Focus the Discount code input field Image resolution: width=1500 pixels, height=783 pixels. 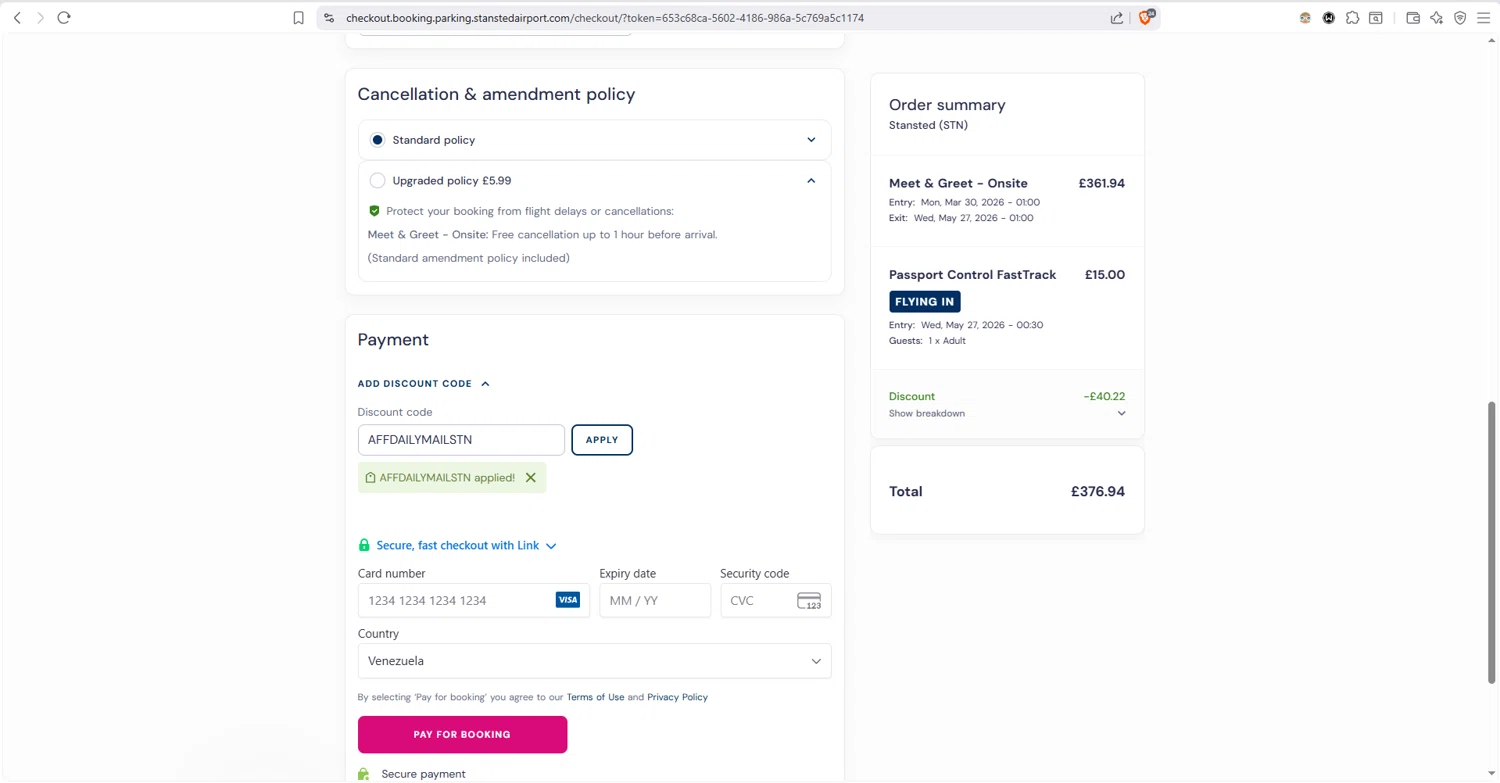coord(461,440)
